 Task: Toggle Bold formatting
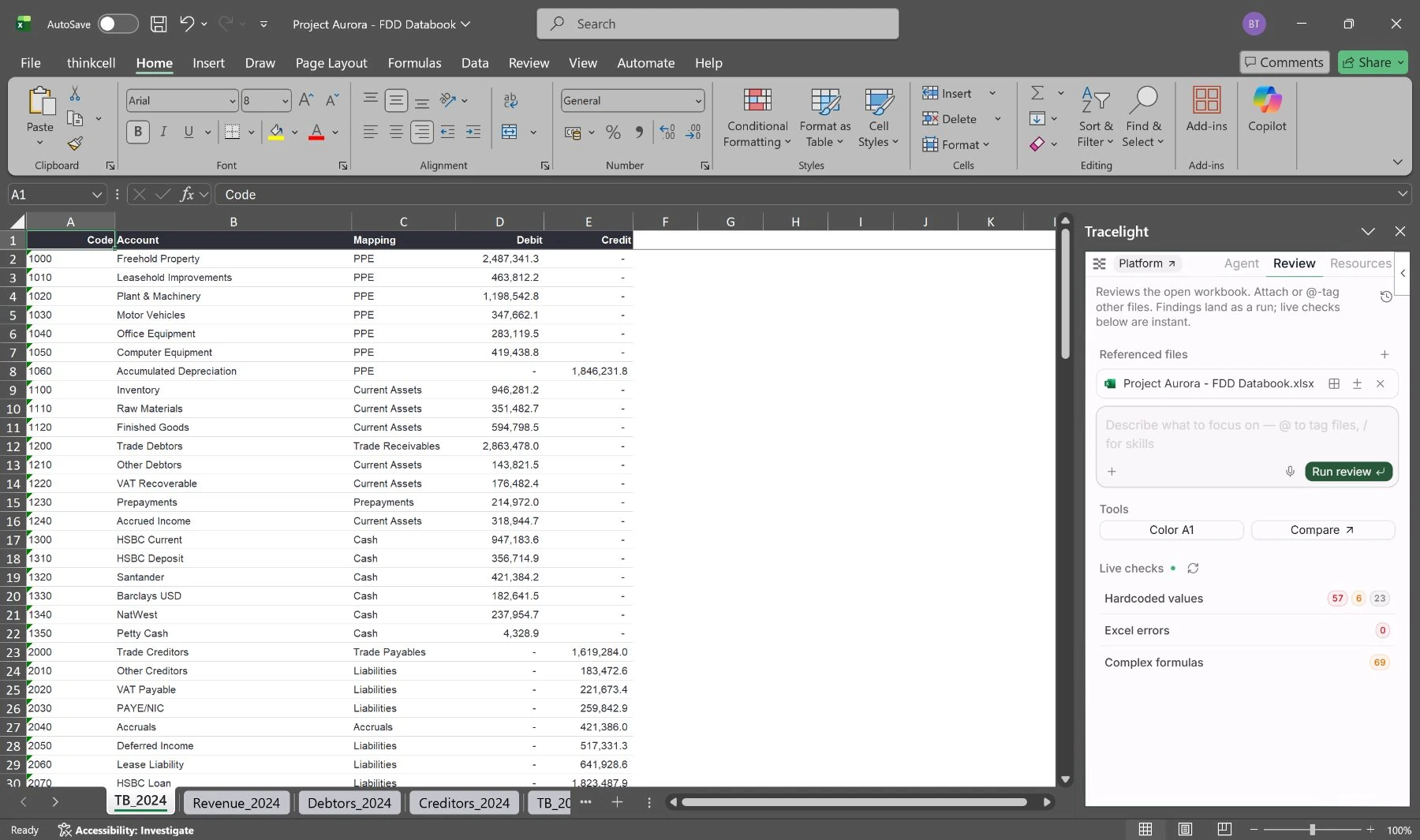[138, 132]
